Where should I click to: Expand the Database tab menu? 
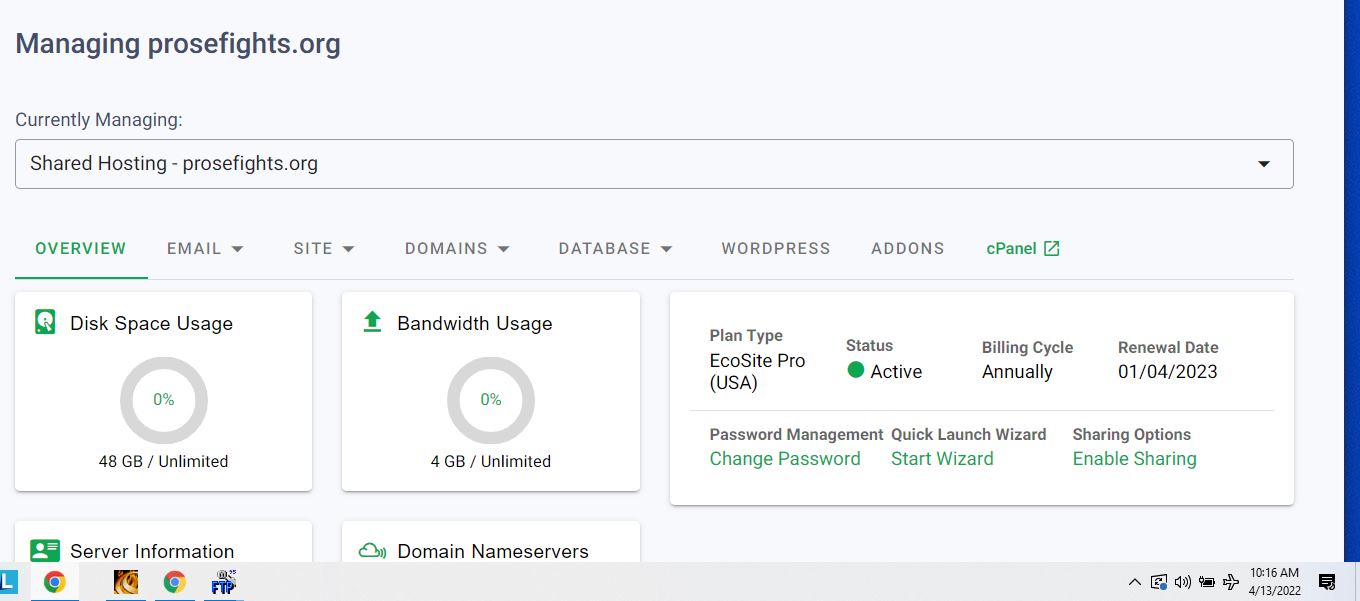615,248
